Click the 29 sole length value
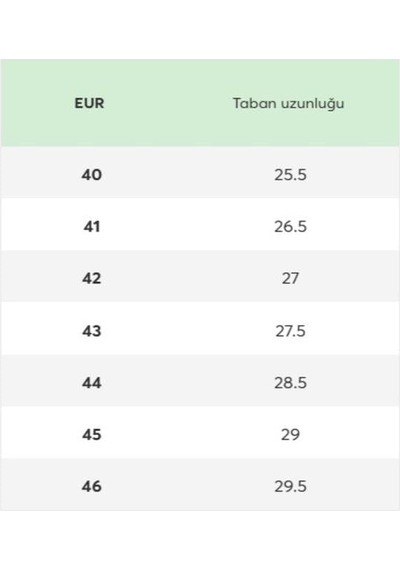 coord(290,435)
